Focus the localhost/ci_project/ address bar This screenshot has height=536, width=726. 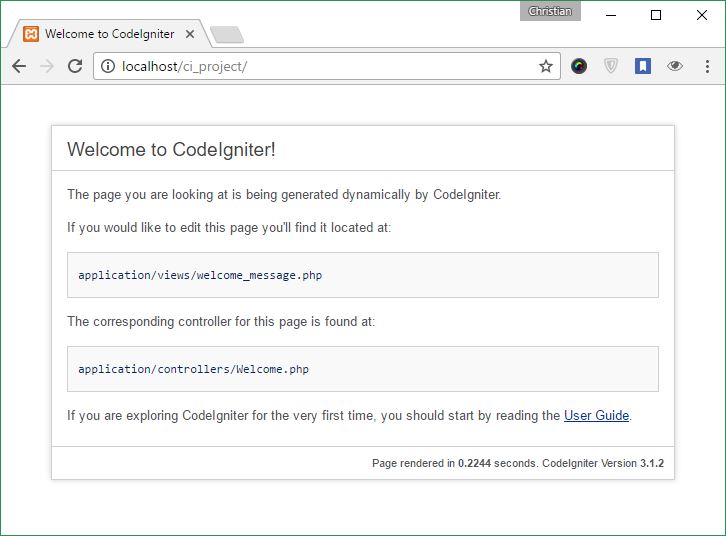(x=327, y=66)
